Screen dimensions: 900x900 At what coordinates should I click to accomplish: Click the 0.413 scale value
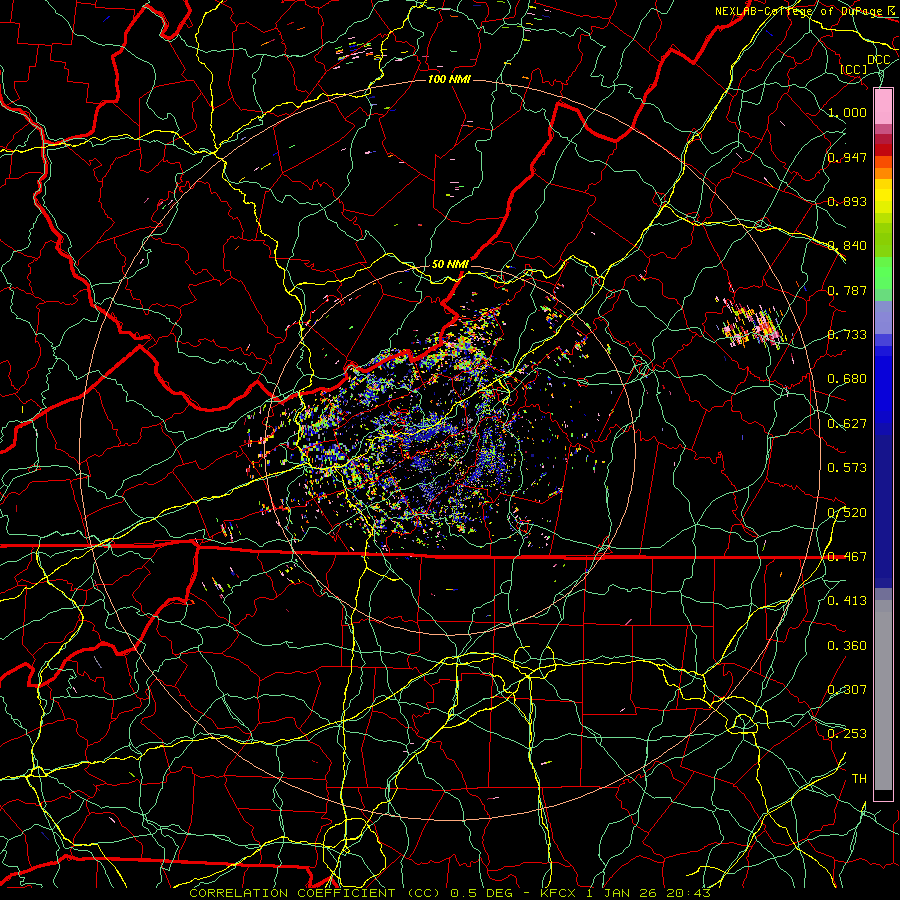pyautogui.click(x=847, y=601)
